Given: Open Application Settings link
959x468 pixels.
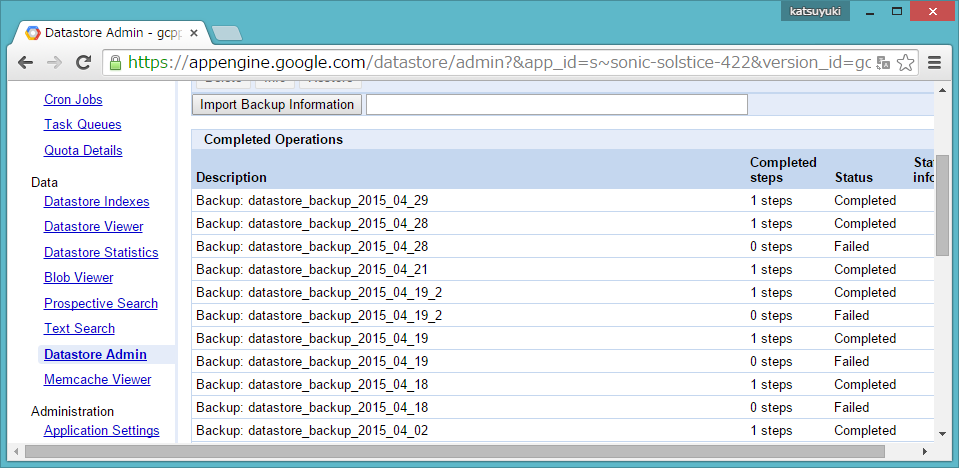Looking at the screenshot, I should pos(102,431).
